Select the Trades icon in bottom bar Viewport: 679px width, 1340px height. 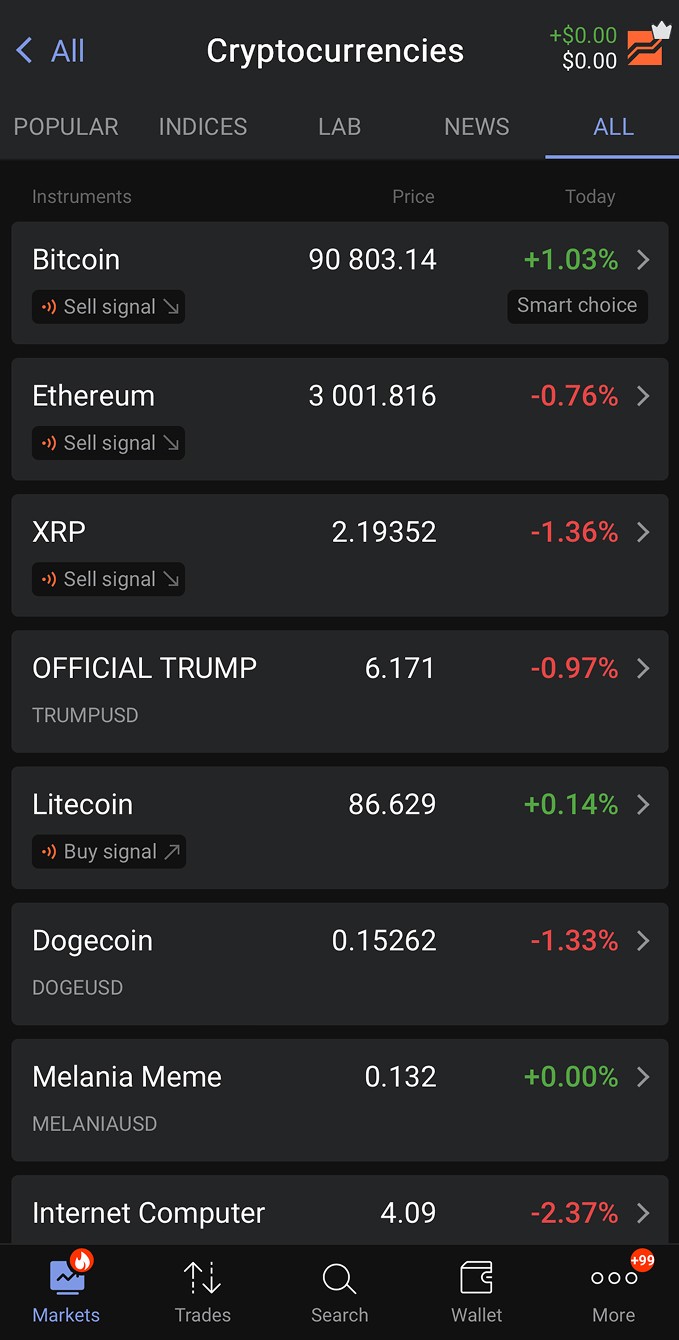(202, 1277)
